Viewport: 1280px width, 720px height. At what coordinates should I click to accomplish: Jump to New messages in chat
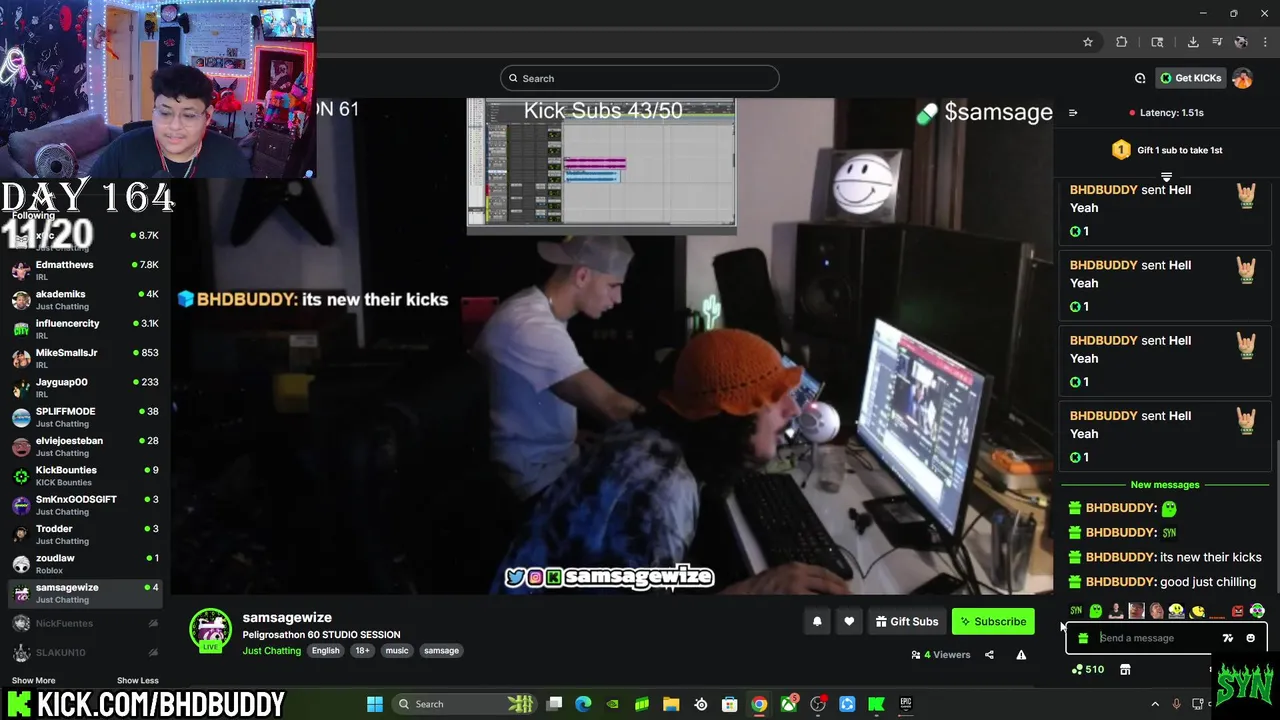coord(1165,485)
